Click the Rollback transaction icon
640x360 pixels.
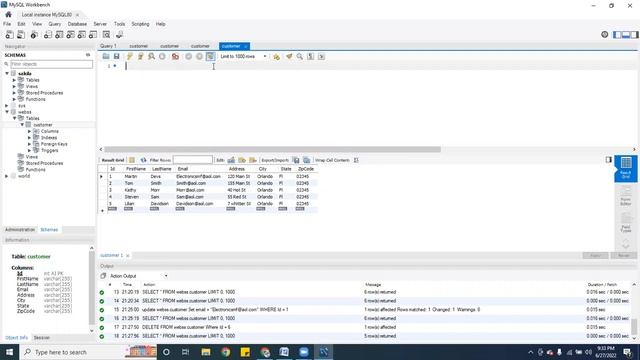point(199,56)
